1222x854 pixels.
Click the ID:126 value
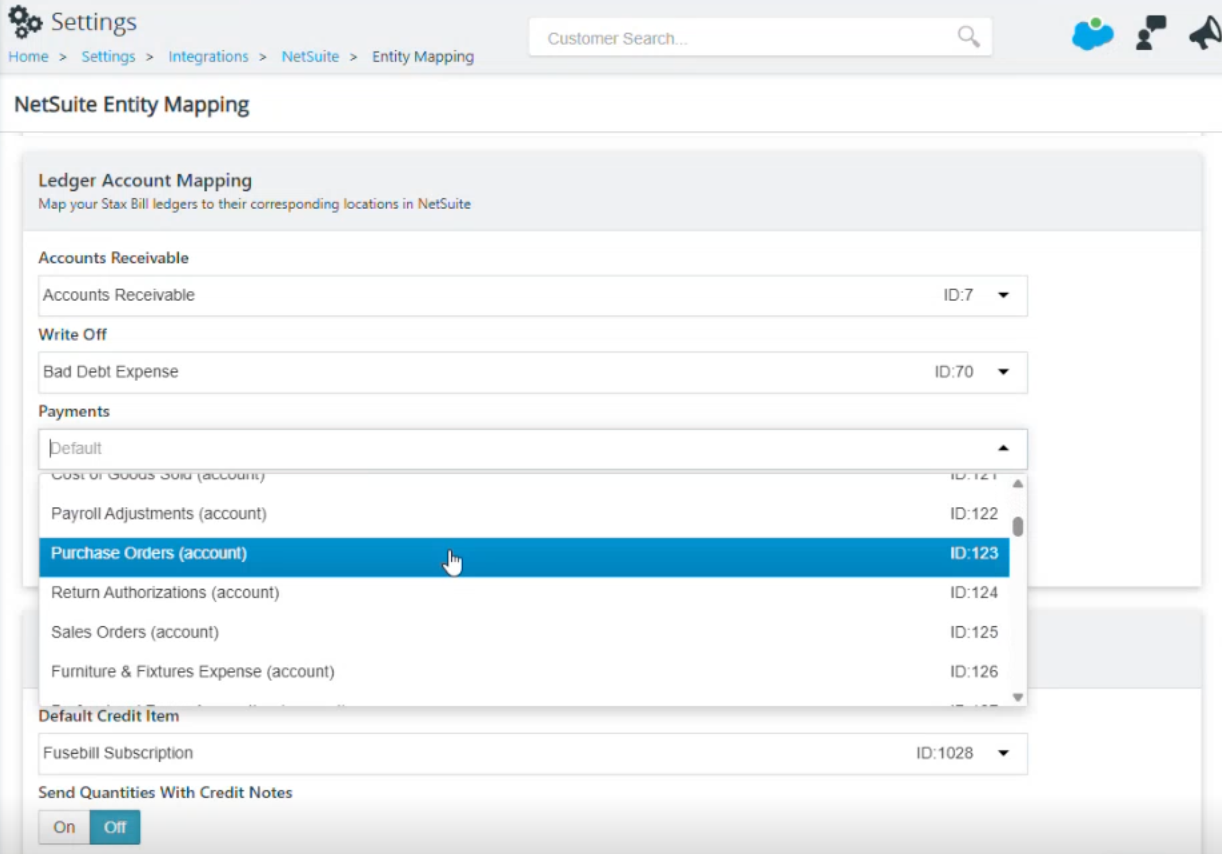tap(974, 672)
